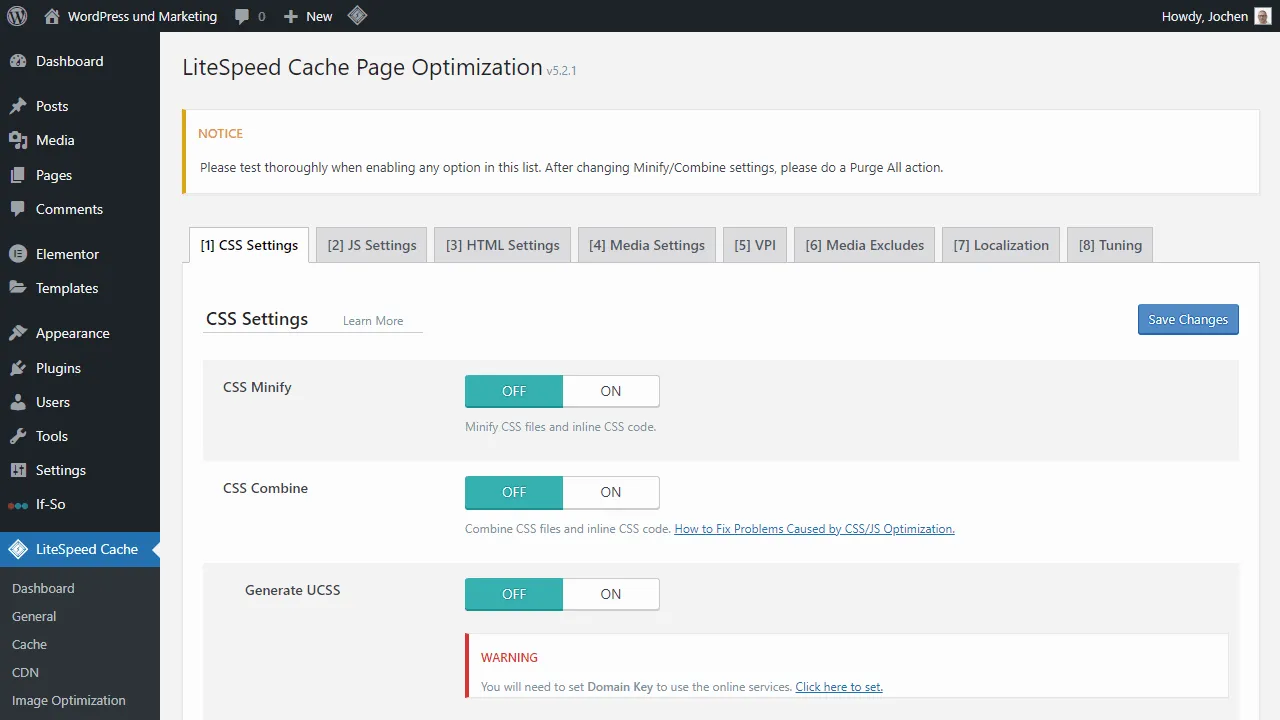Click the Posts pushpin icon

[18, 106]
